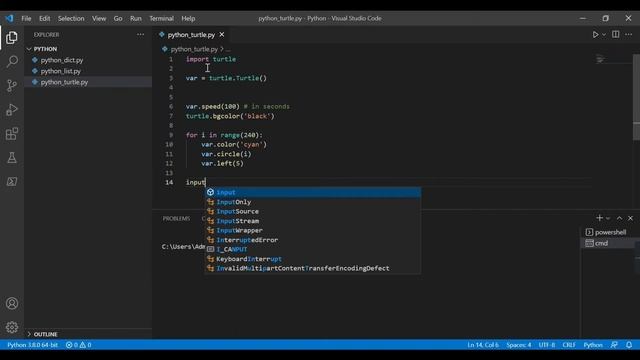This screenshot has width=640, height=360.
Task: Open the Run menu
Action: (136, 18)
